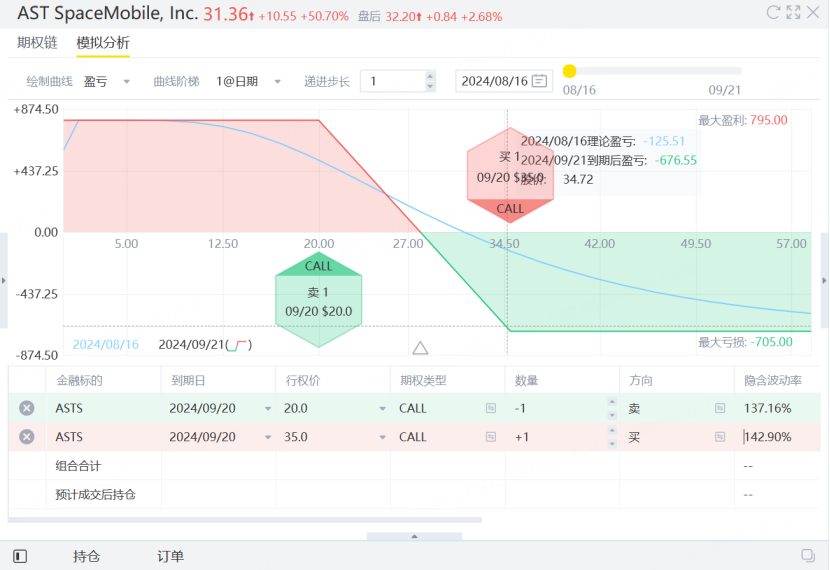
Task: Toggle direction icon on the 买 row
Action: click(x=720, y=437)
